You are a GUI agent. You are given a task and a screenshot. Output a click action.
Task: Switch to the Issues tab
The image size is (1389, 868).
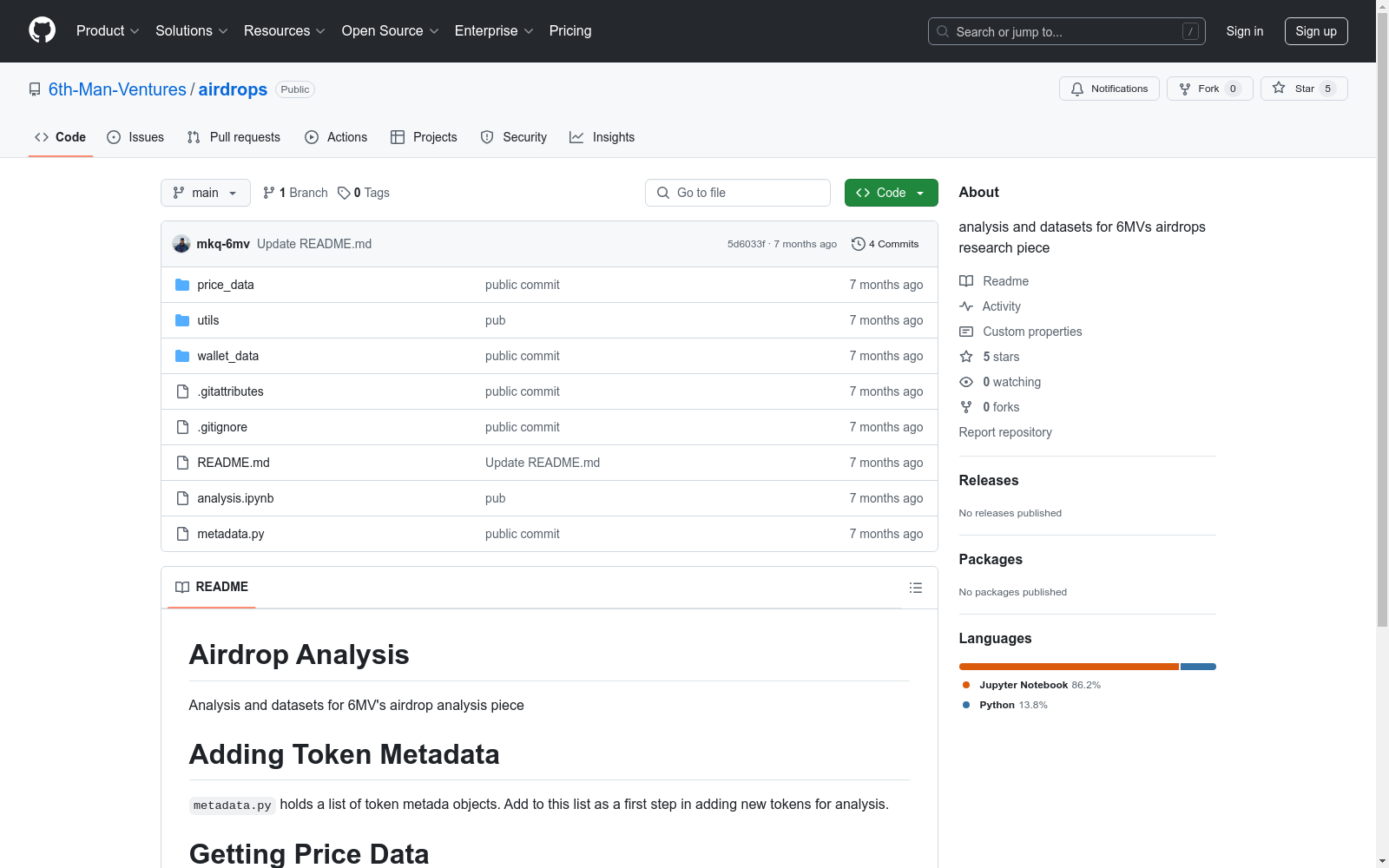135,137
